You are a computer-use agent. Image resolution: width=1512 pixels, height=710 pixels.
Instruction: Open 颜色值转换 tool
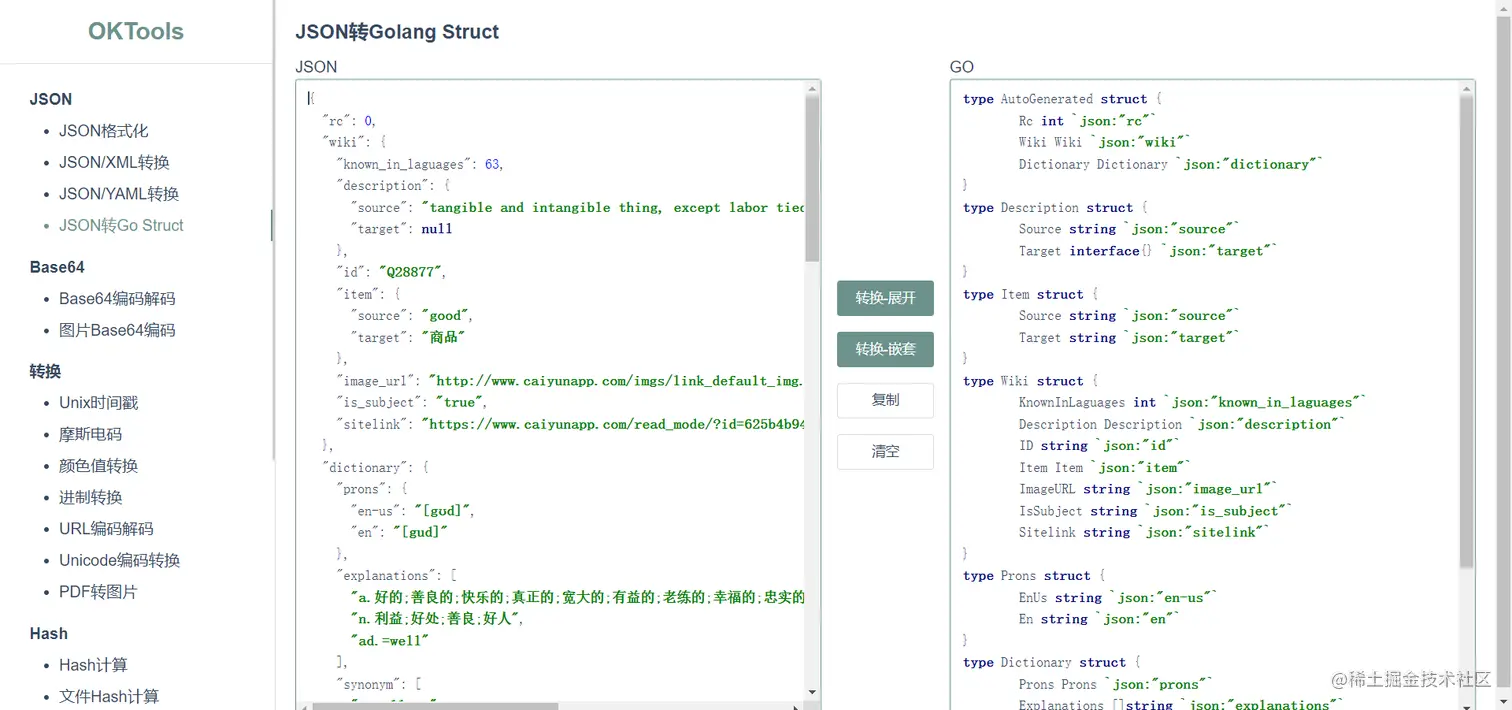pyautogui.click(x=98, y=466)
